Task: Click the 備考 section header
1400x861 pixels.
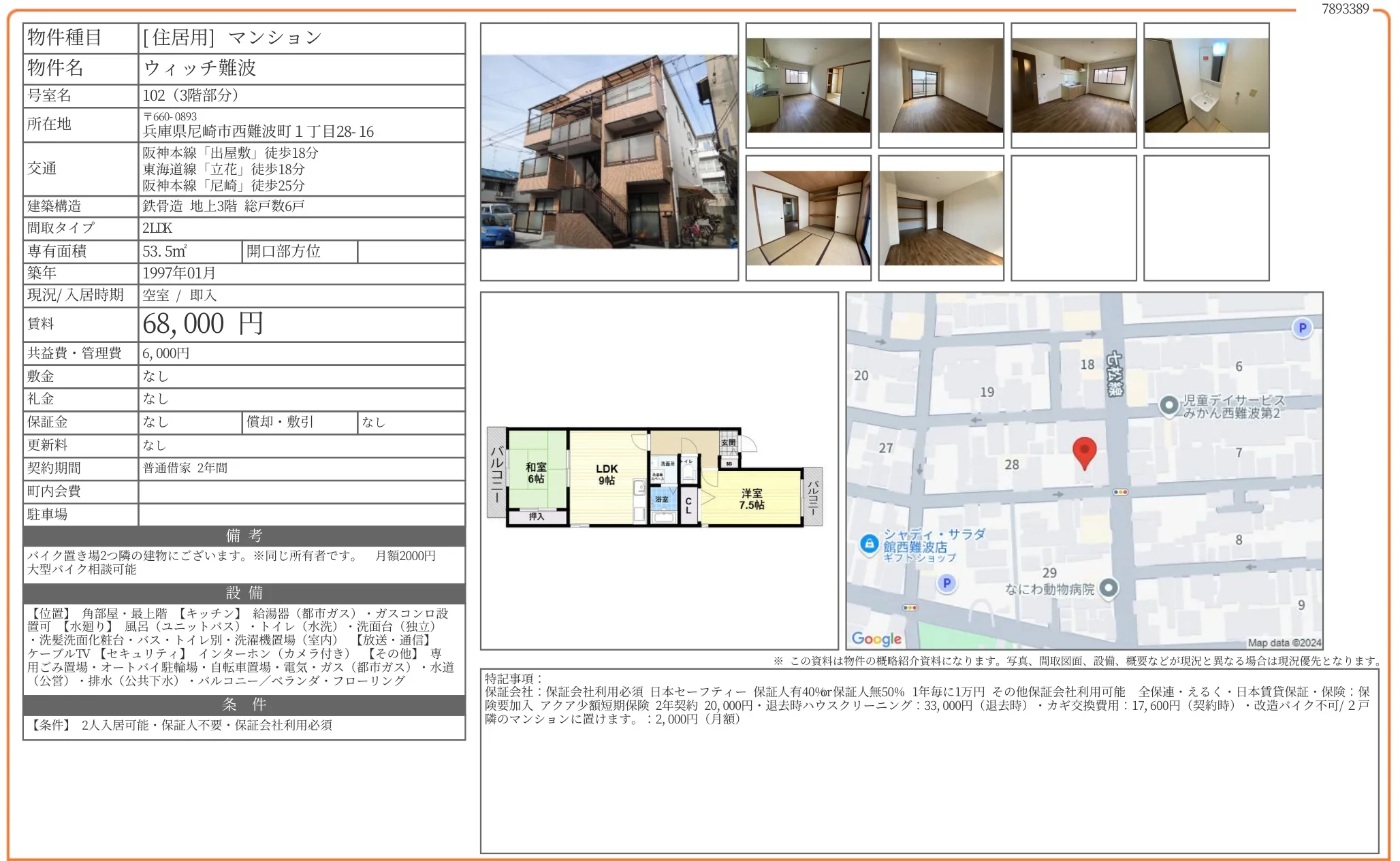Action: pyautogui.click(x=244, y=536)
